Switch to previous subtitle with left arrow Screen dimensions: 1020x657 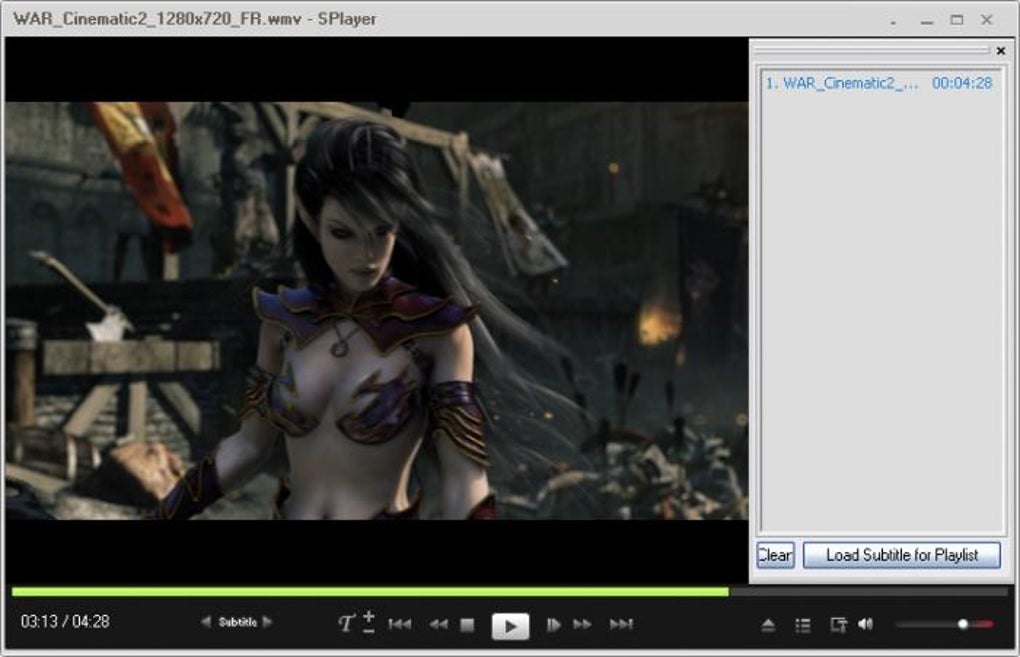[x=206, y=622]
